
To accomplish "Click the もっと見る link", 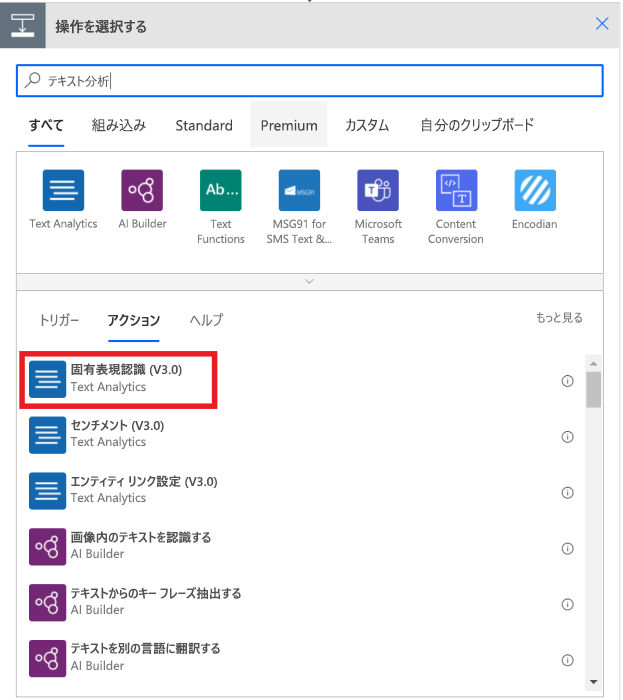I will [x=559, y=318].
